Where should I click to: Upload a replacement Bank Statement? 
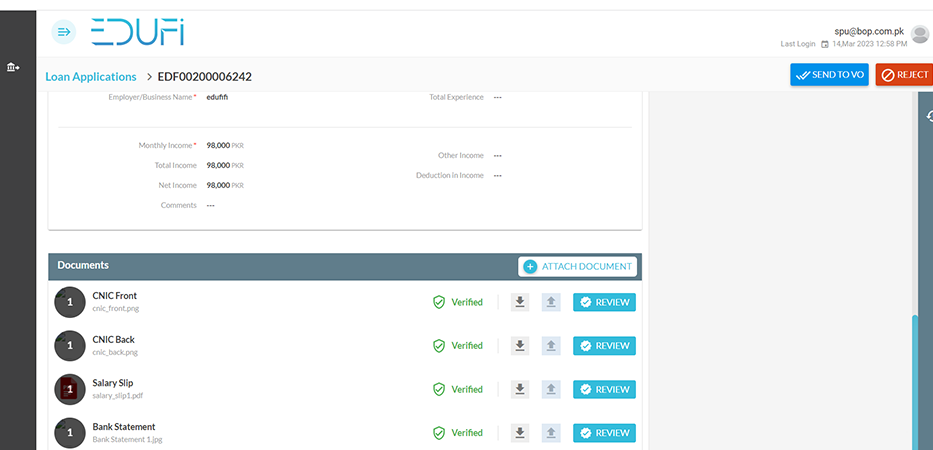point(550,433)
